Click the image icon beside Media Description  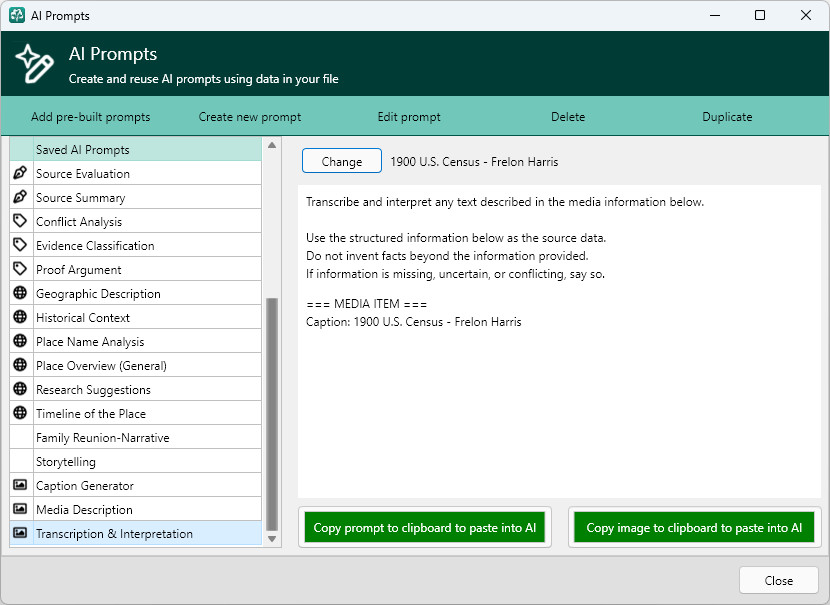coord(20,509)
